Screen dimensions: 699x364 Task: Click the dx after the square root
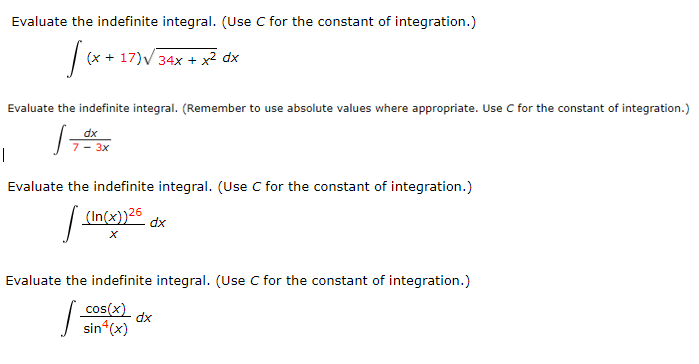click(x=230, y=57)
